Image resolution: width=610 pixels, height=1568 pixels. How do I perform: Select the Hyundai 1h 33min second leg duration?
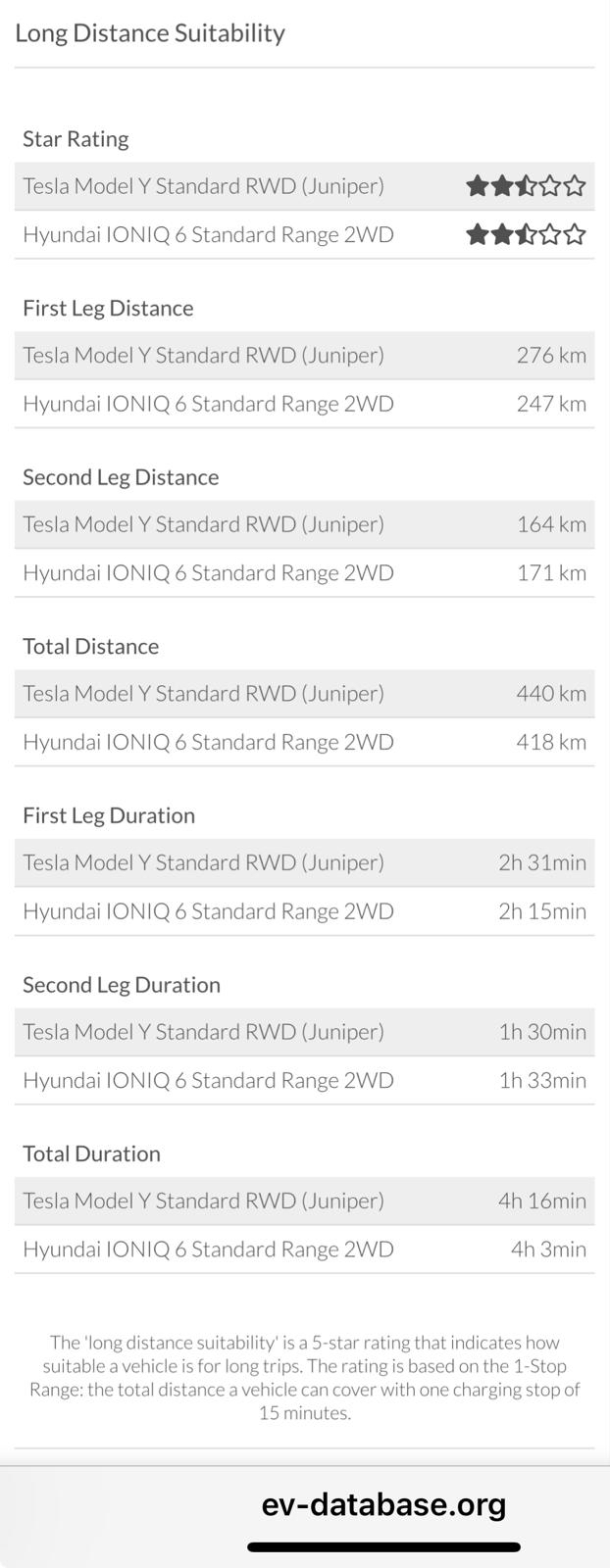pyautogui.click(x=541, y=1080)
